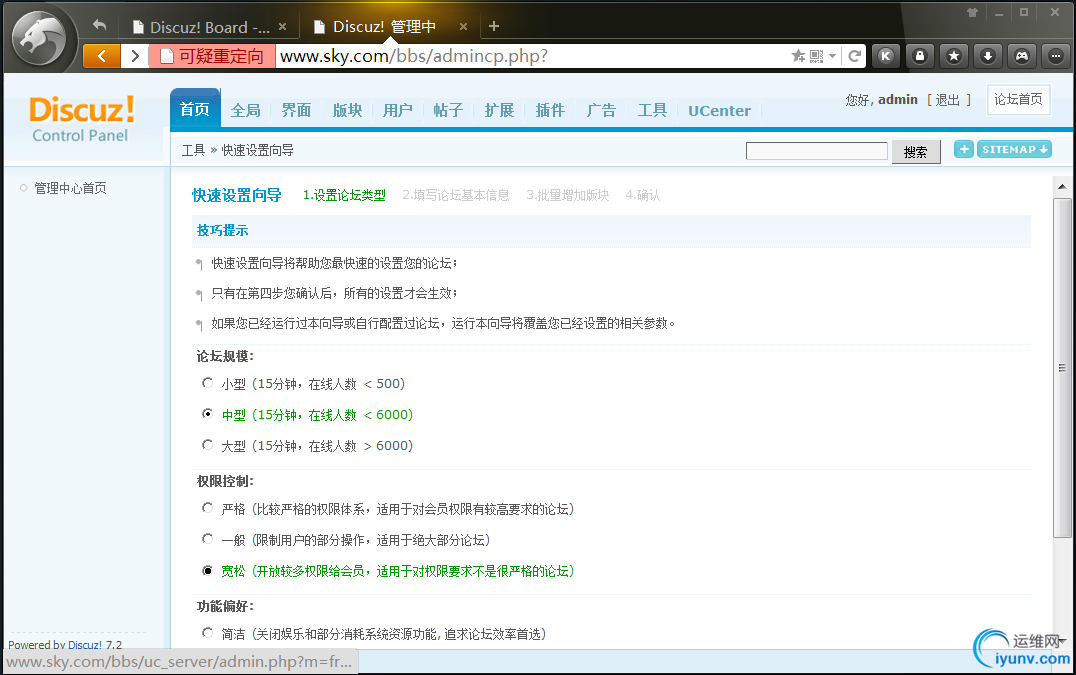Click step 2.填写论坛基本信息

[x=456, y=195]
